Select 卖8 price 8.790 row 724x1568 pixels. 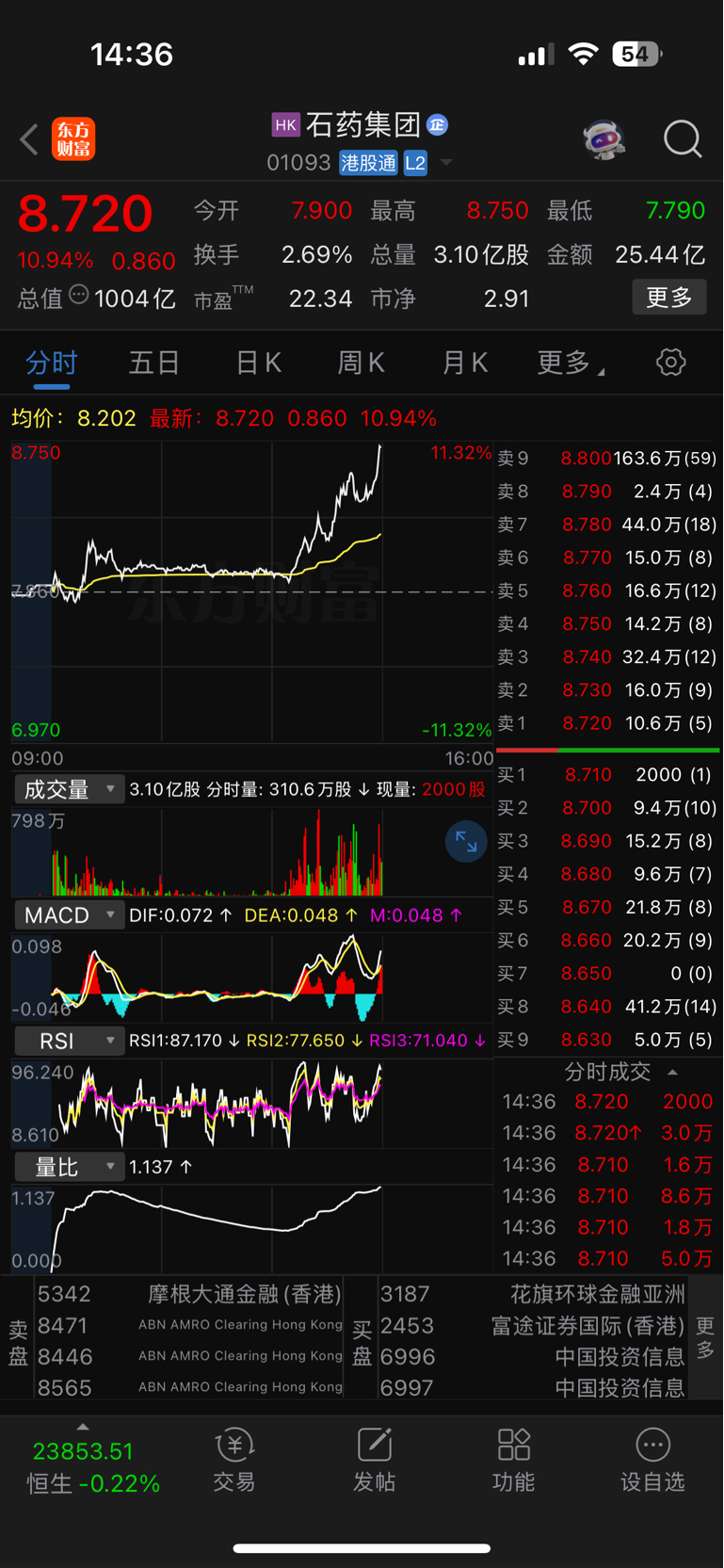pyautogui.click(x=607, y=492)
